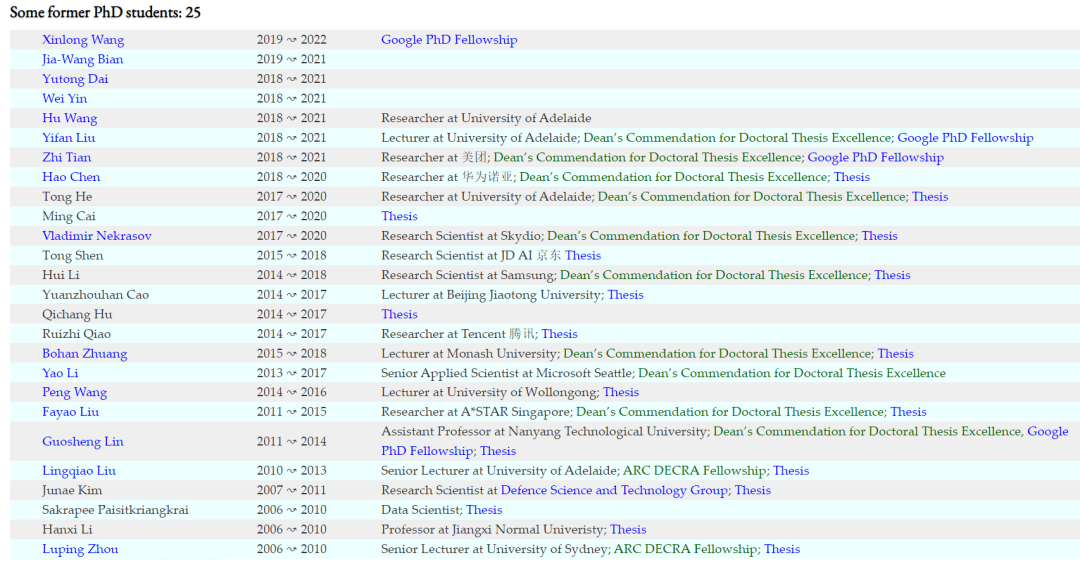Open Qichang Hu's Thesis link
This screenshot has width=1080, height=567.
point(399,315)
